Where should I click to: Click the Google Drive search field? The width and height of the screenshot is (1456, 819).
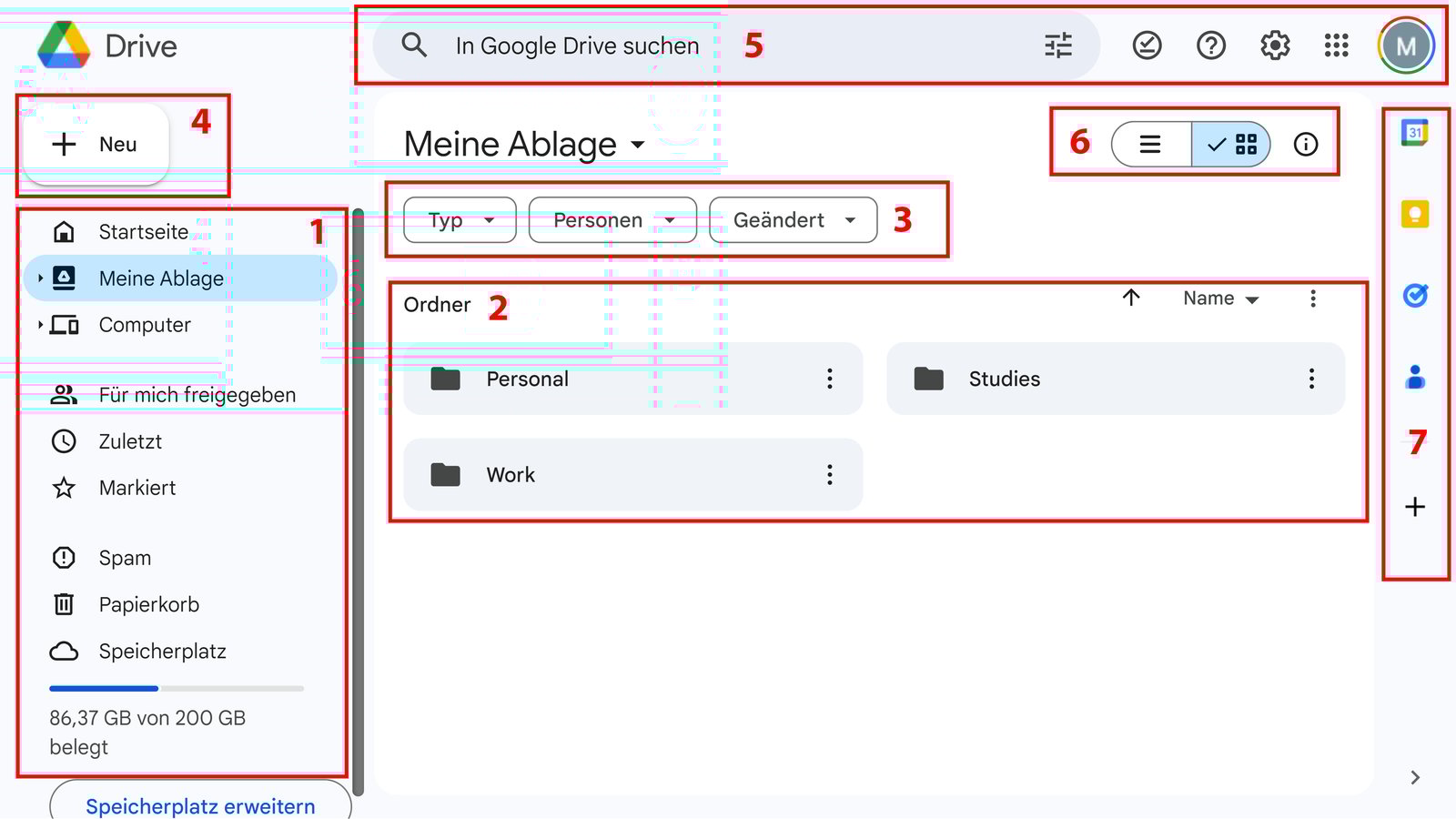click(637, 45)
